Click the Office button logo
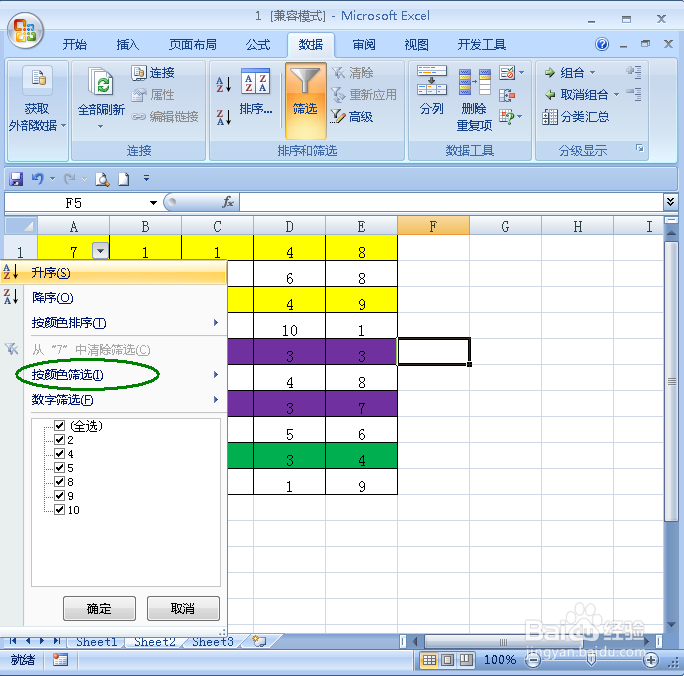The height and width of the screenshot is (676, 684). click(x=25, y=31)
